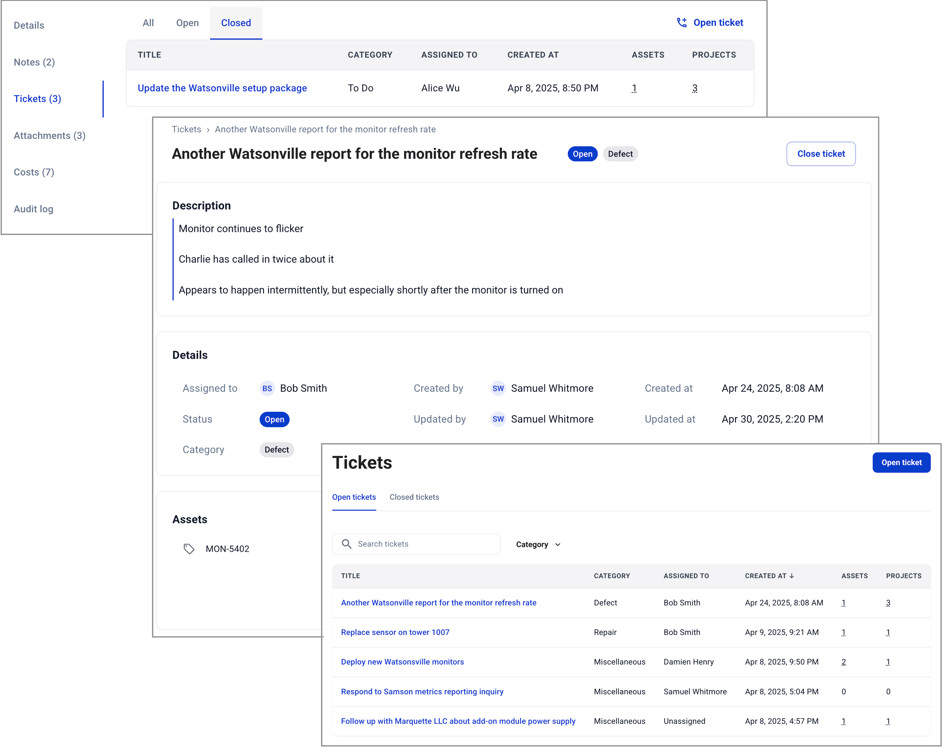
Task: Click the SW avatar beside Created by
Action: tap(498, 389)
